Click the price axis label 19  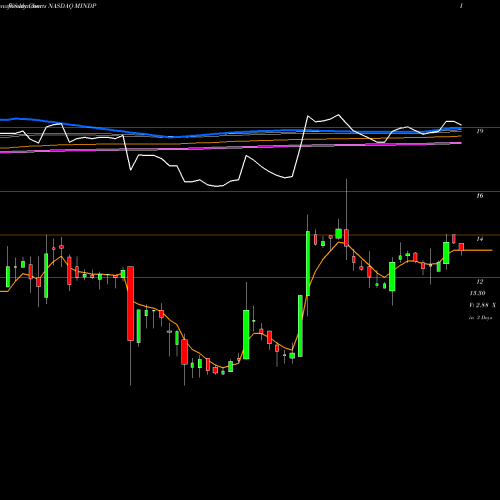[480, 131]
